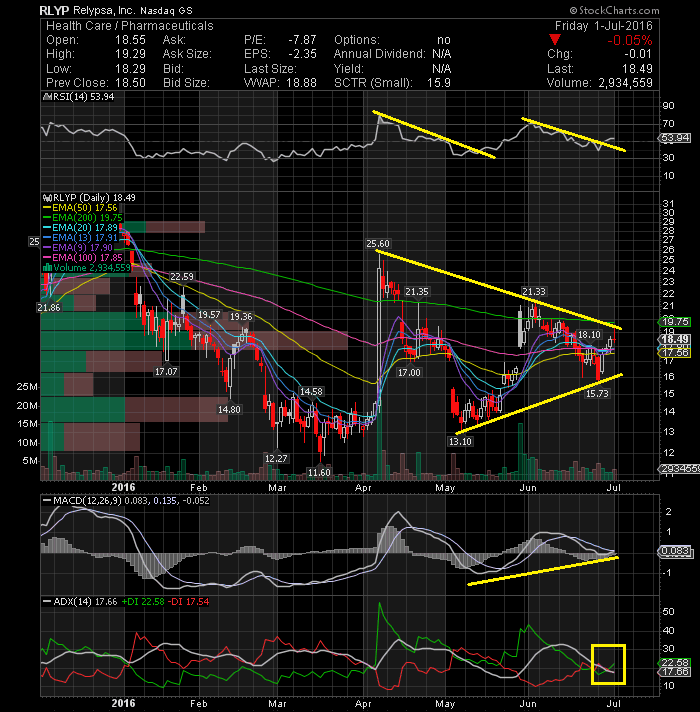Click the EPS value -2.35
The image size is (700, 712).
click(x=302, y=54)
